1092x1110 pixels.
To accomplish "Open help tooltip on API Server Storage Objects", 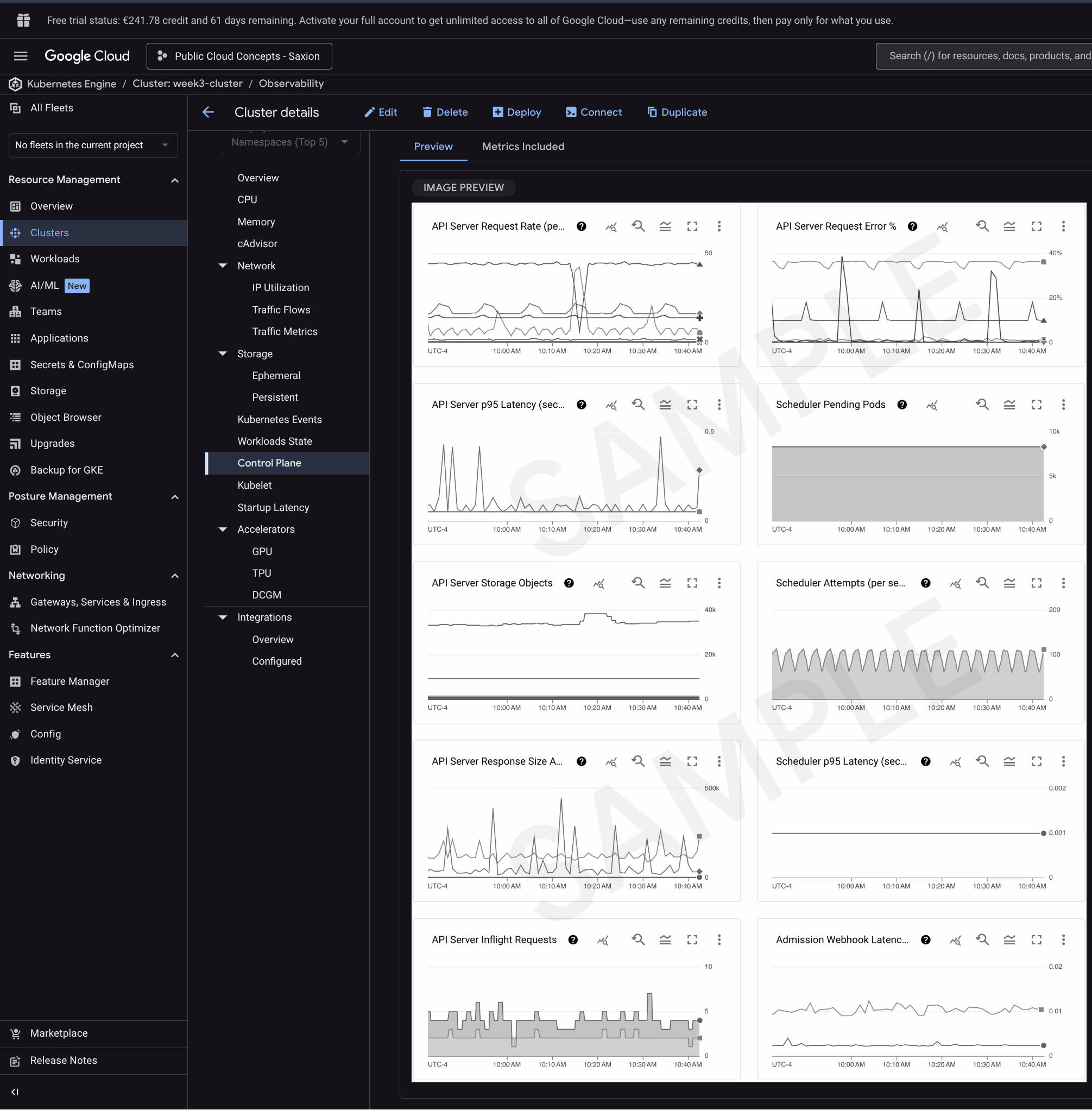I will tap(569, 583).
